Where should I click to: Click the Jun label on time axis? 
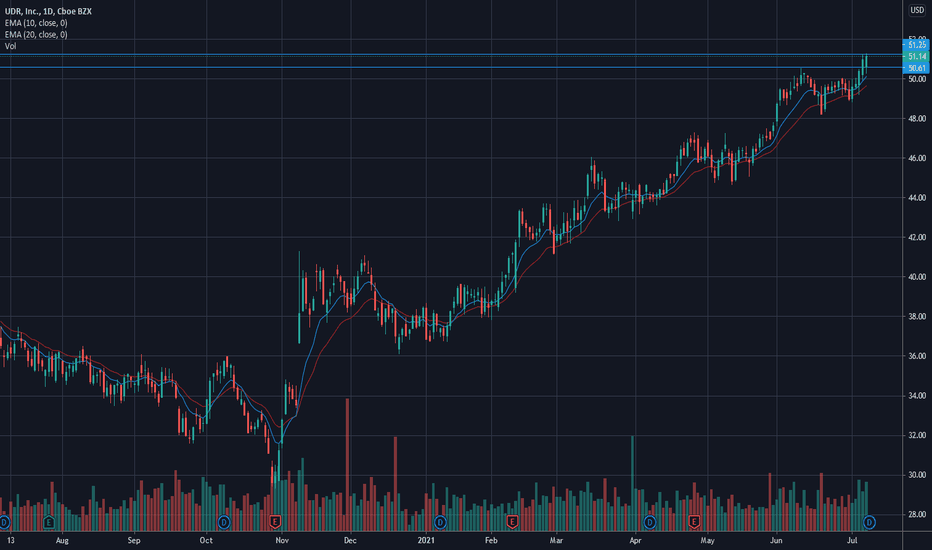click(776, 540)
